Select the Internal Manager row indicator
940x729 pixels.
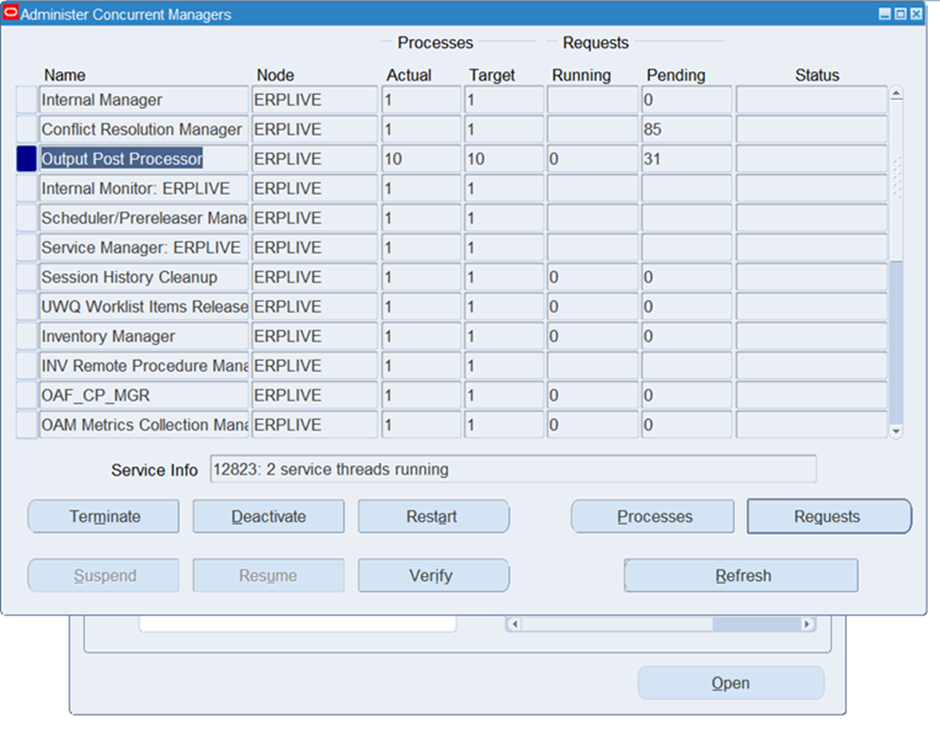point(26,100)
